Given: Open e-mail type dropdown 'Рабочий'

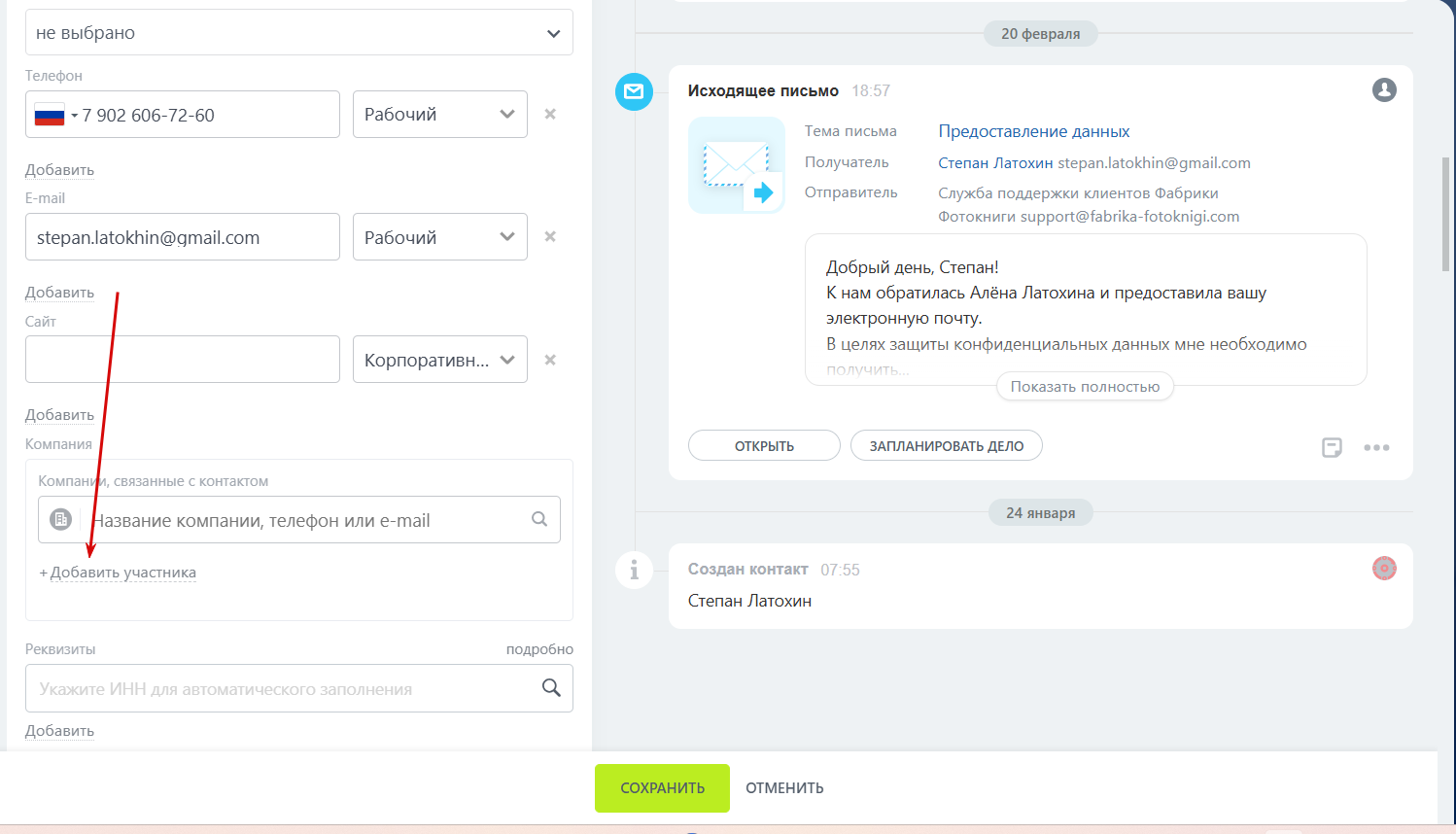Looking at the screenshot, I should point(439,237).
